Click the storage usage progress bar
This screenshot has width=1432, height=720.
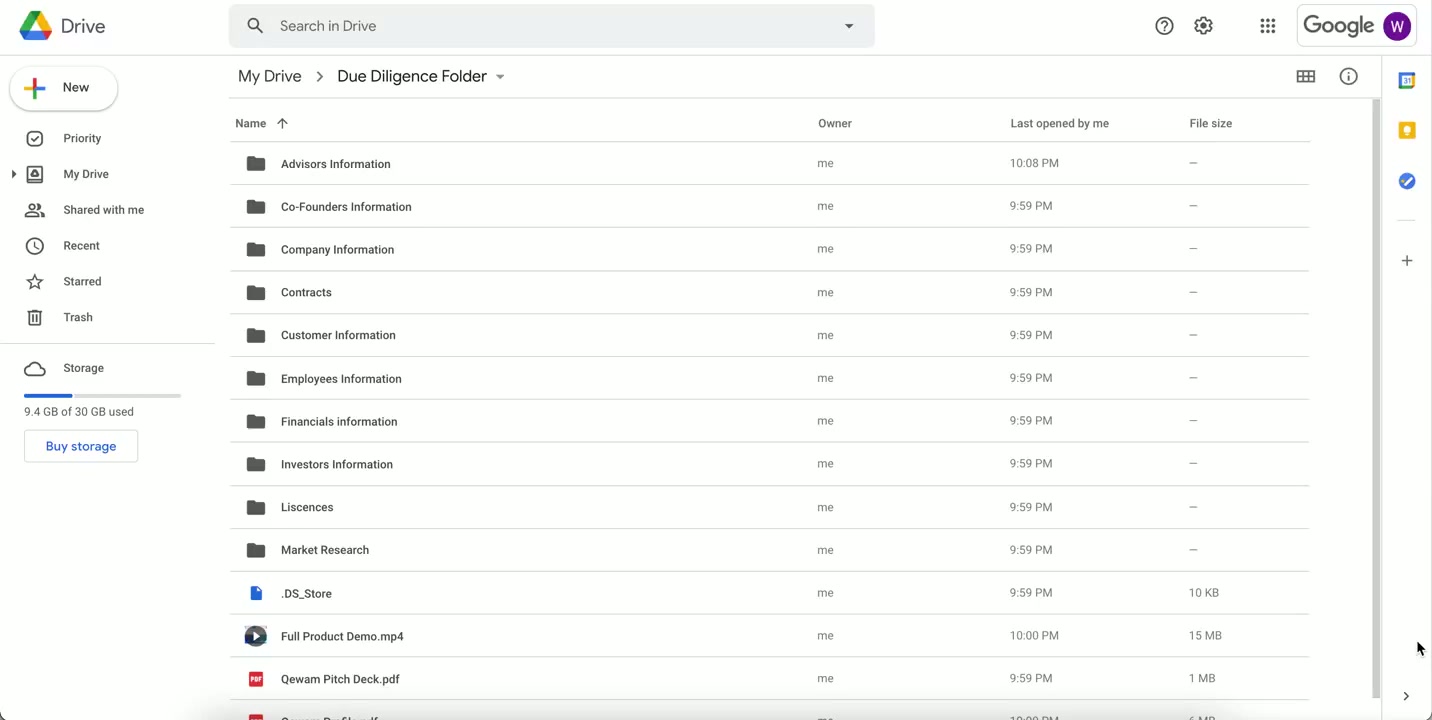[102, 396]
